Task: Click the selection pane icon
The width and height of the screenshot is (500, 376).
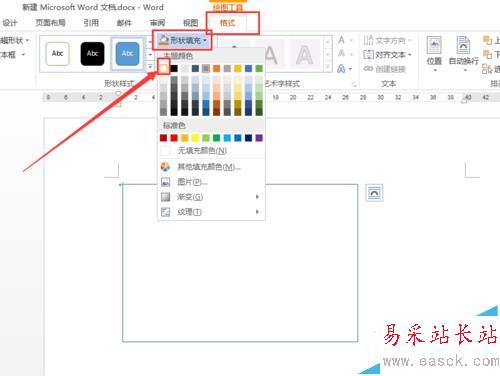Action: tap(487, 69)
